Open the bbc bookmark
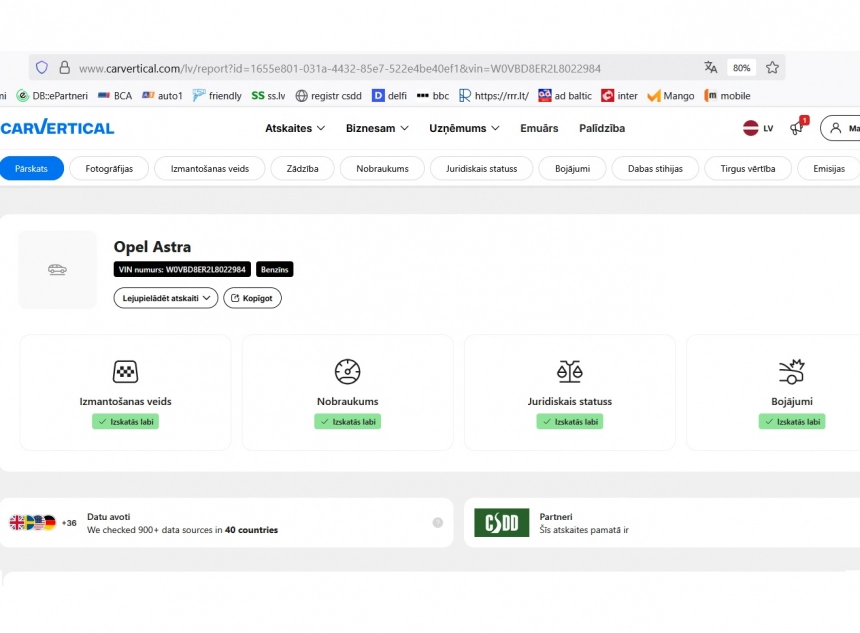The width and height of the screenshot is (860, 633). coord(433,96)
